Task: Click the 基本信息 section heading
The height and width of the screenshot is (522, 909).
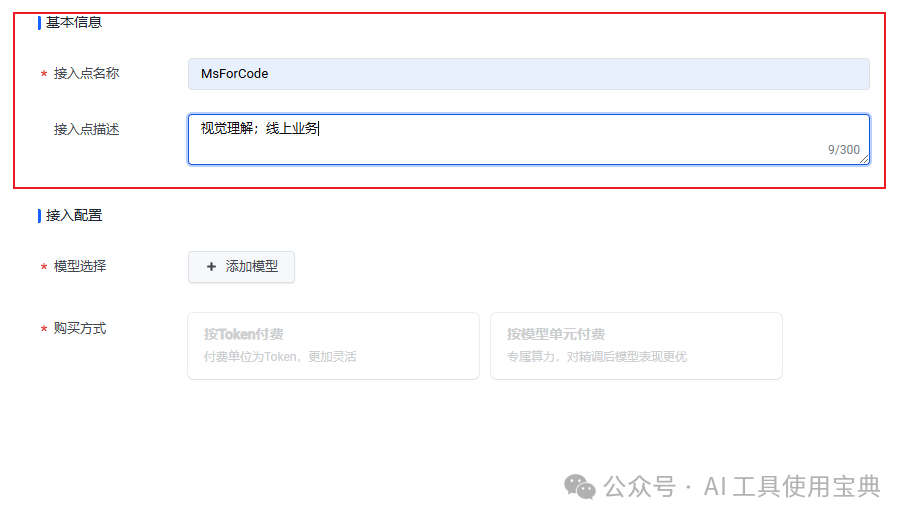Action: [74, 23]
